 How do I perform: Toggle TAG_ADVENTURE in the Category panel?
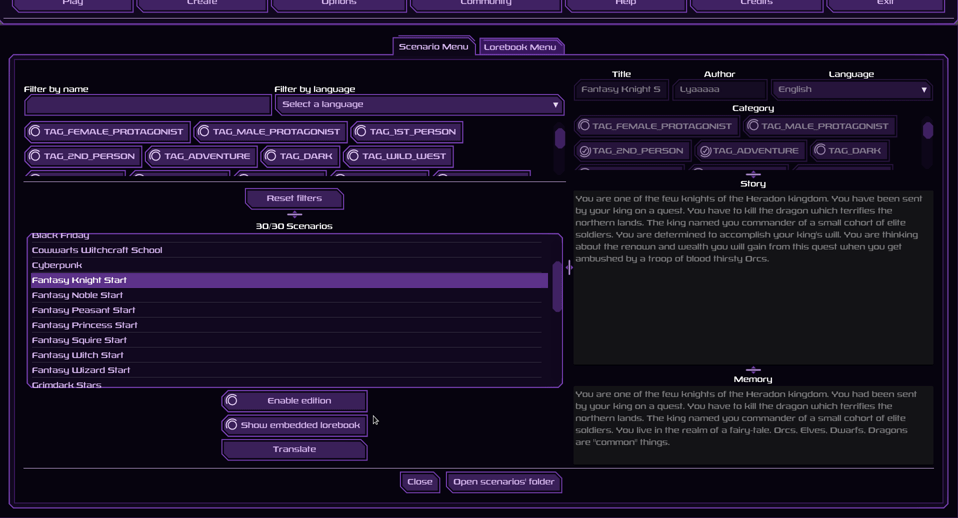(x=751, y=151)
